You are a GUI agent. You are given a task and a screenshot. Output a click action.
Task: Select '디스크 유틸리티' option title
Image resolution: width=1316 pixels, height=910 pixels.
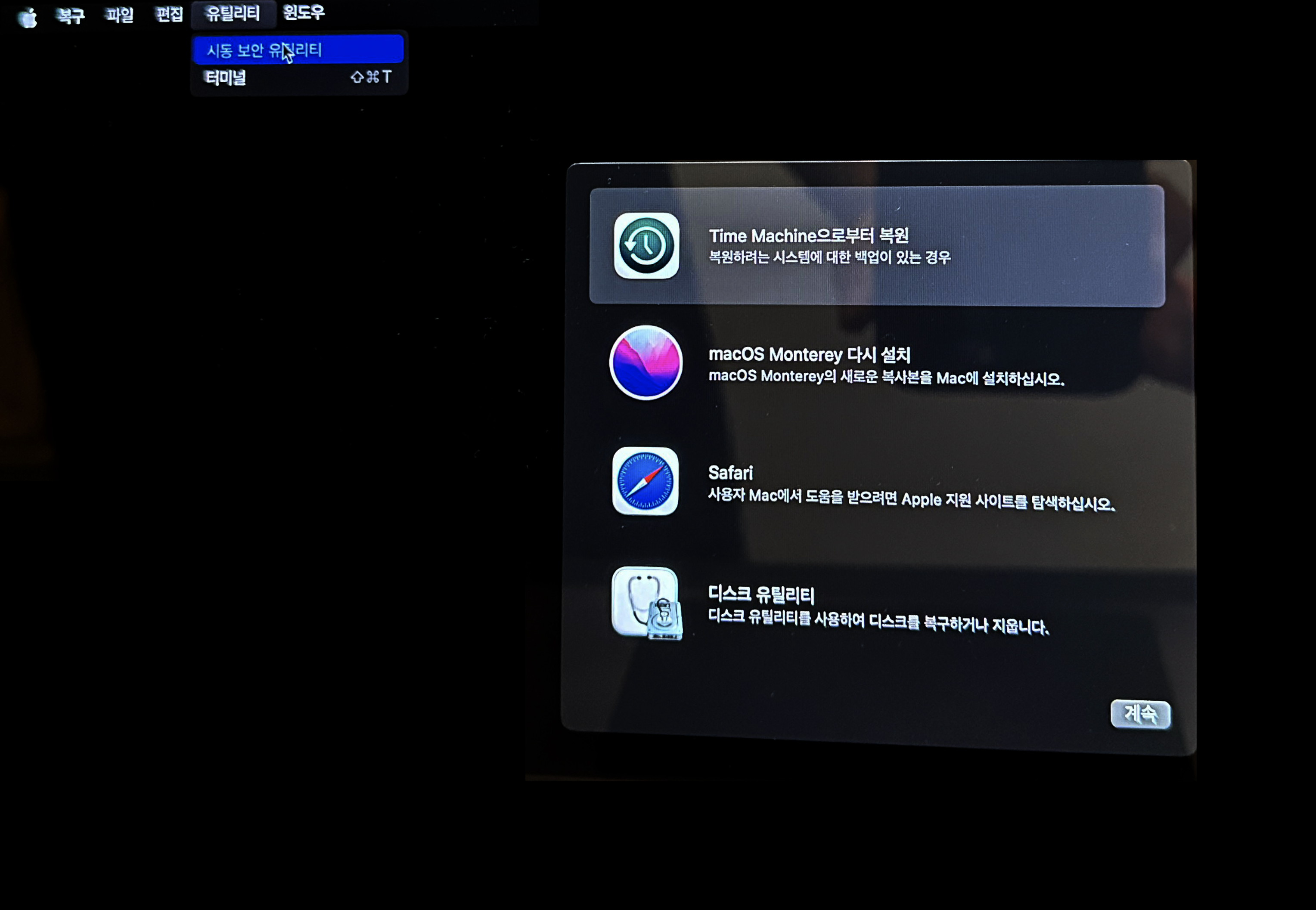click(x=761, y=595)
